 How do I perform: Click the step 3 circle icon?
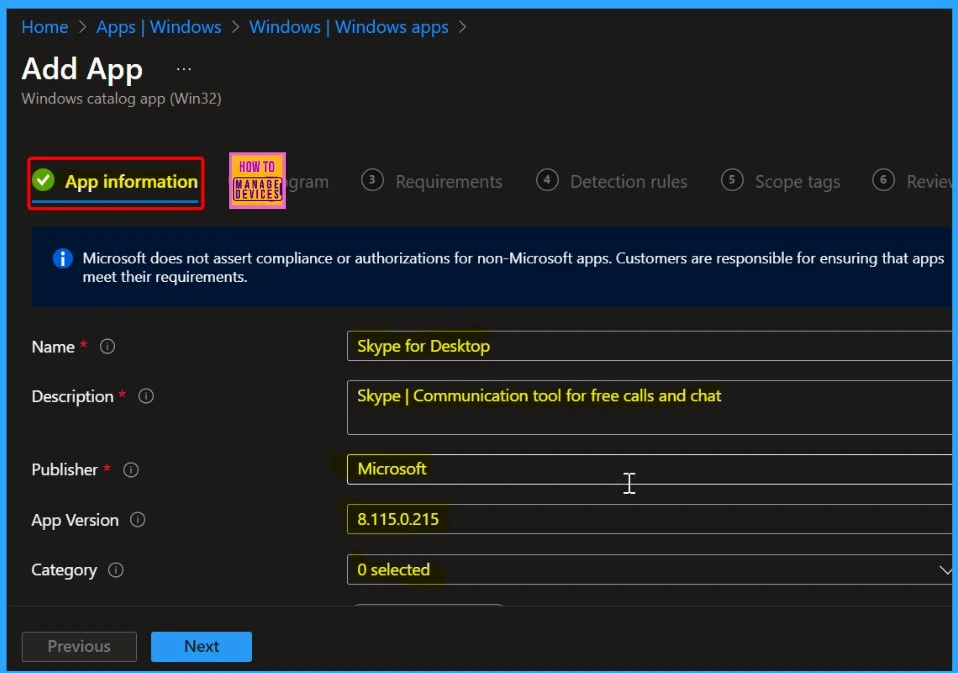coord(372,180)
